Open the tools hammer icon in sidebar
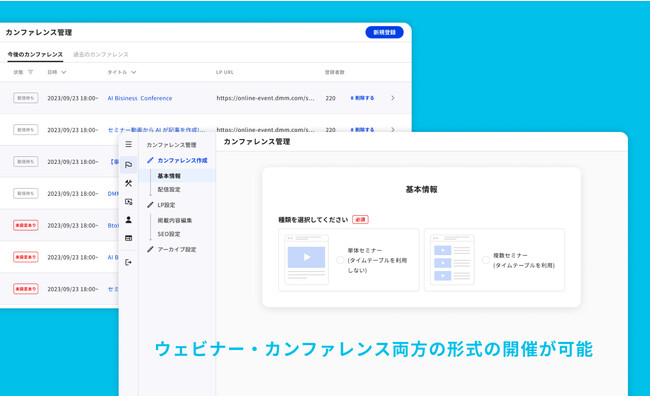Screen dimensions: 650x396 click(129, 183)
